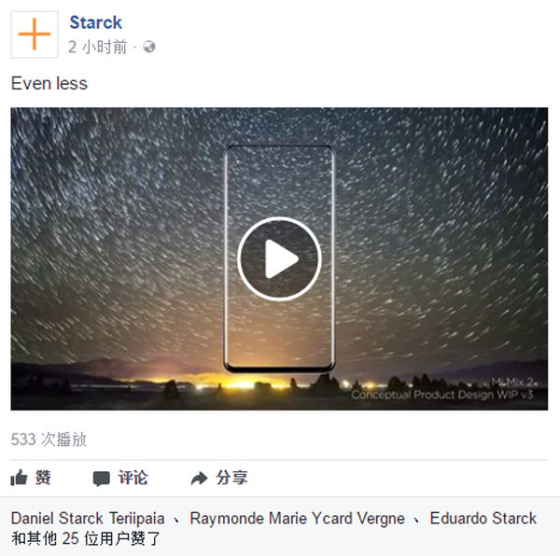The image size is (560, 556).
Task: Click the Mi Mix 2 watermark text
Action: click(x=513, y=382)
